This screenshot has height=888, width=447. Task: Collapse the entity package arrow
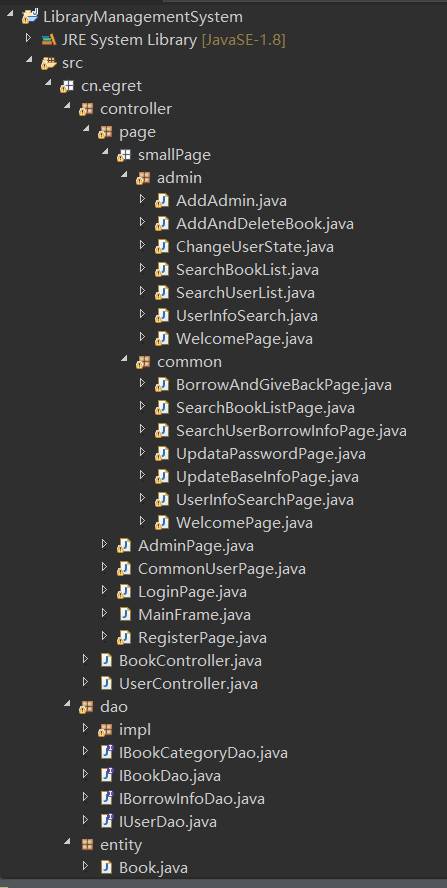[67, 843]
